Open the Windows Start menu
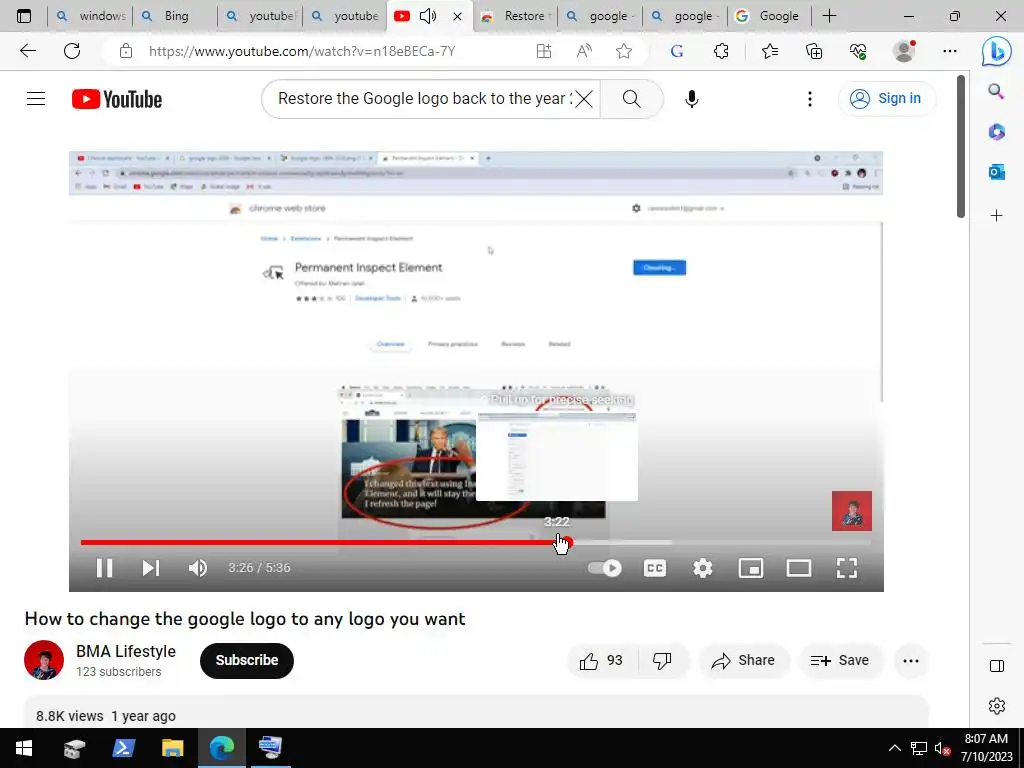This screenshot has width=1024, height=768. click(24, 748)
